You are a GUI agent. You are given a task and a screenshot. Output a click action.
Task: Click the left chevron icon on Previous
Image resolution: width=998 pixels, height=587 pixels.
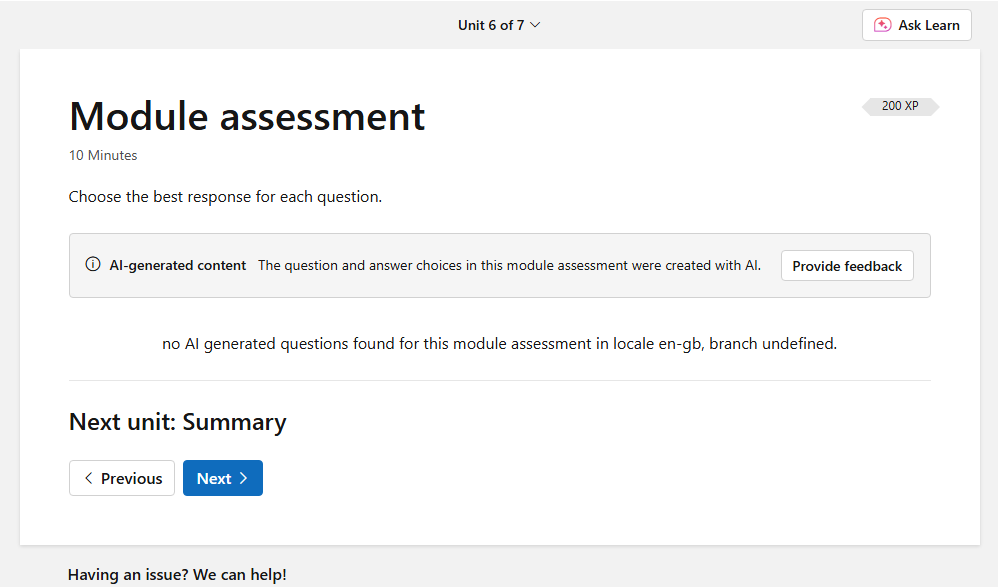click(x=89, y=478)
